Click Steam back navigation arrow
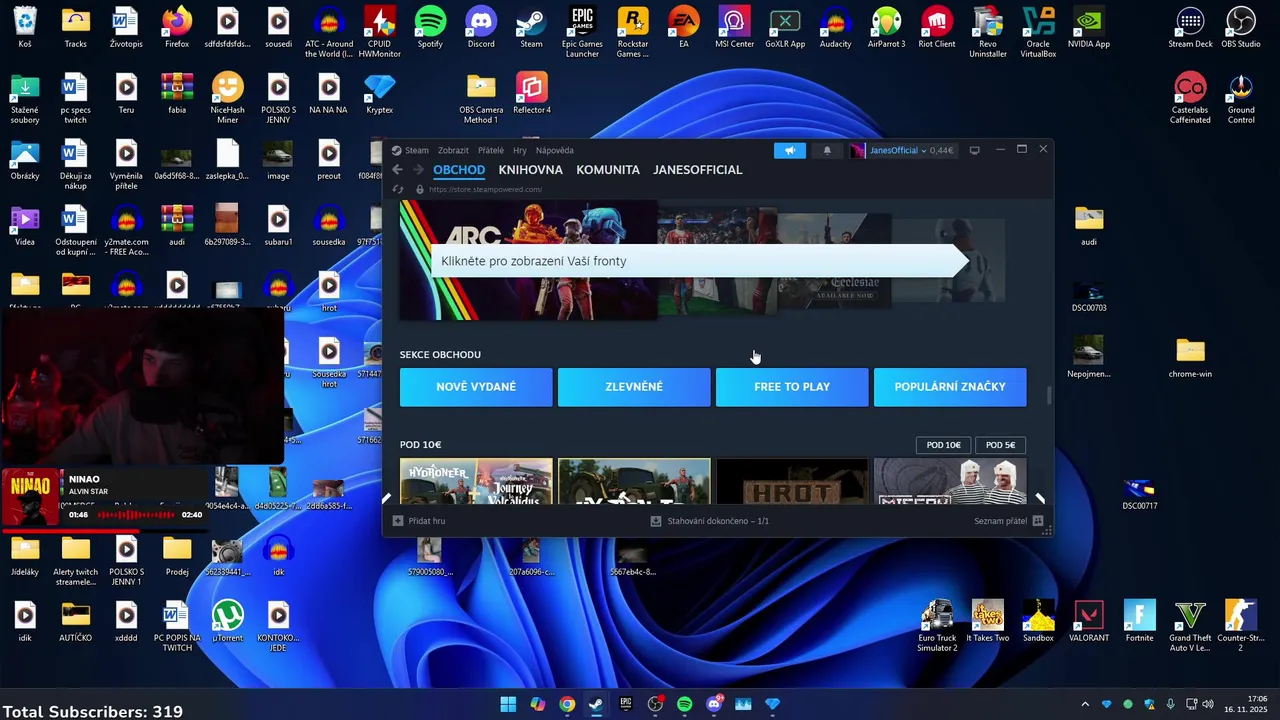This screenshot has width=1280, height=720. [397, 170]
